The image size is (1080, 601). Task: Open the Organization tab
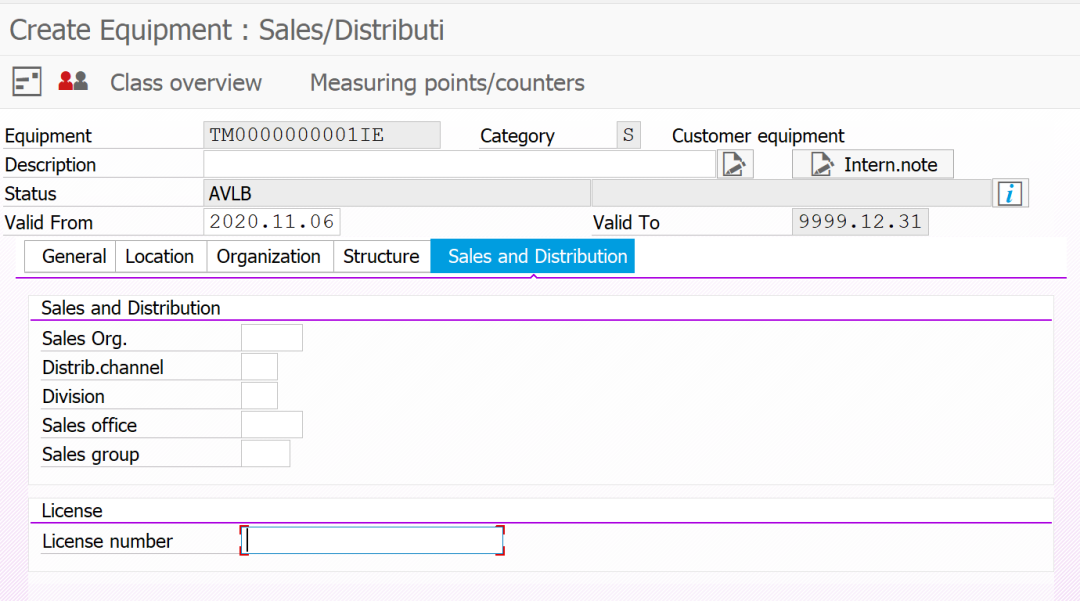pyautogui.click(x=268, y=256)
